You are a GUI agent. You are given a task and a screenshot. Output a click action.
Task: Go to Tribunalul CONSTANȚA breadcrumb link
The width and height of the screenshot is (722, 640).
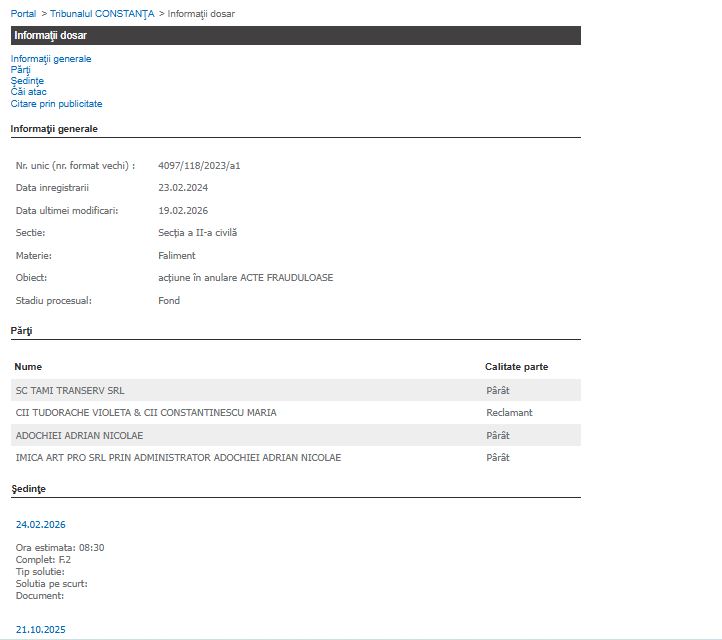(102, 14)
